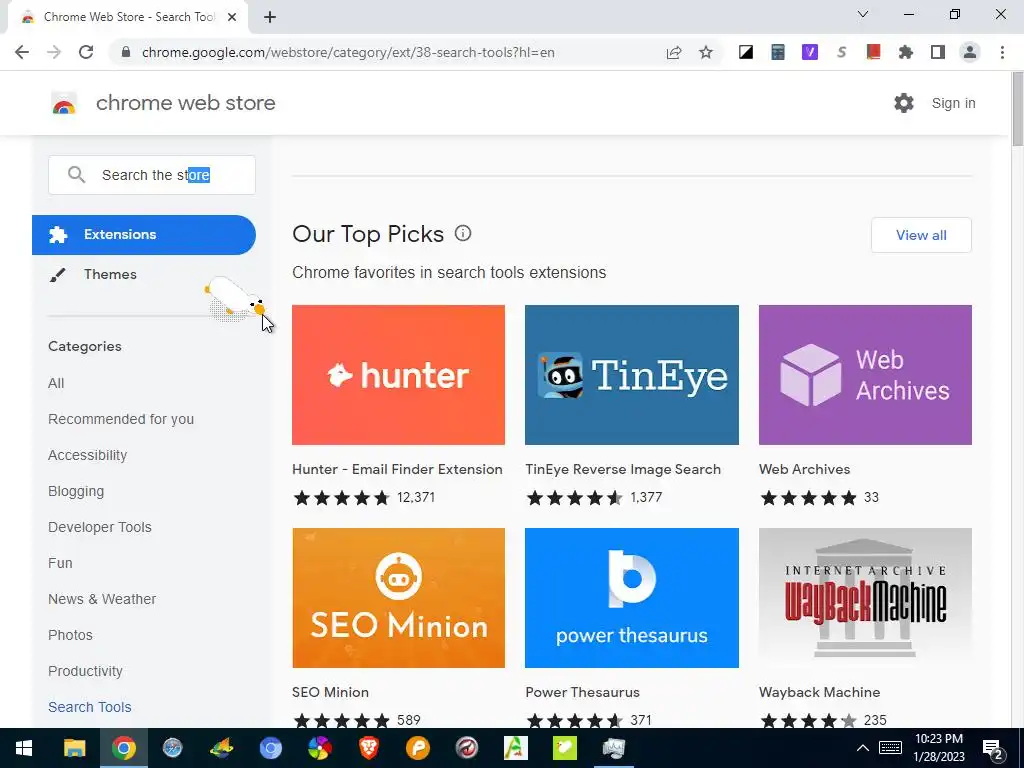Image resolution: width=1024 pixels, height=768 pixels.
Task: Open the Extensions puzzle piece menu
Action: pos(906,52)
